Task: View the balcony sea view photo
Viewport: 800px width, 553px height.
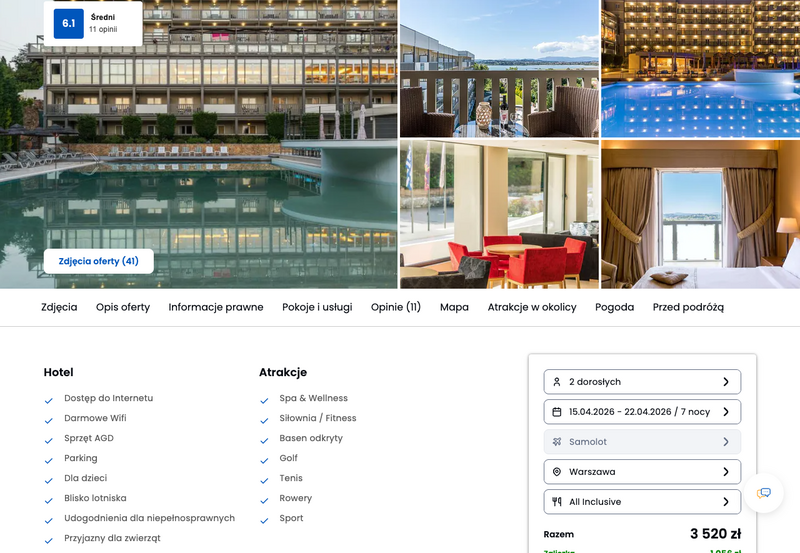Action: click(499, 68)
